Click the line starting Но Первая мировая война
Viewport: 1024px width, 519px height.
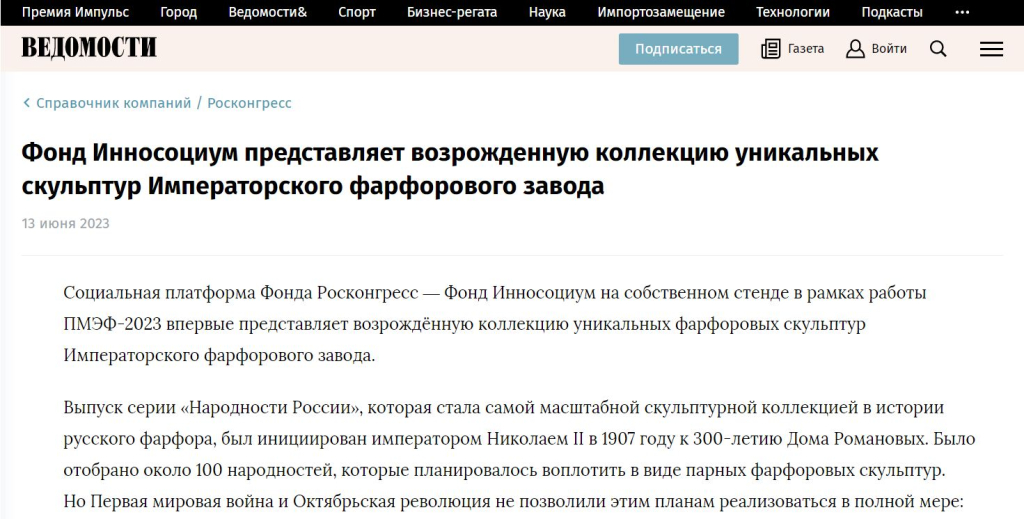pos(513,502)
